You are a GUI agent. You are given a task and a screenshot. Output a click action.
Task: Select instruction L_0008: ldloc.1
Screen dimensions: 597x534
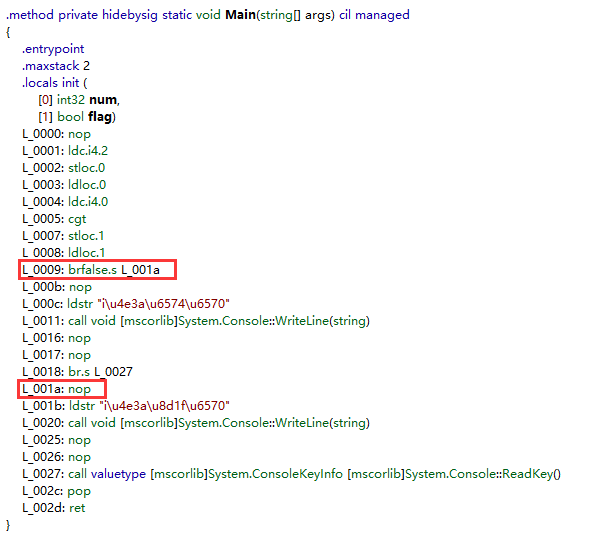(x=64, y=253)
